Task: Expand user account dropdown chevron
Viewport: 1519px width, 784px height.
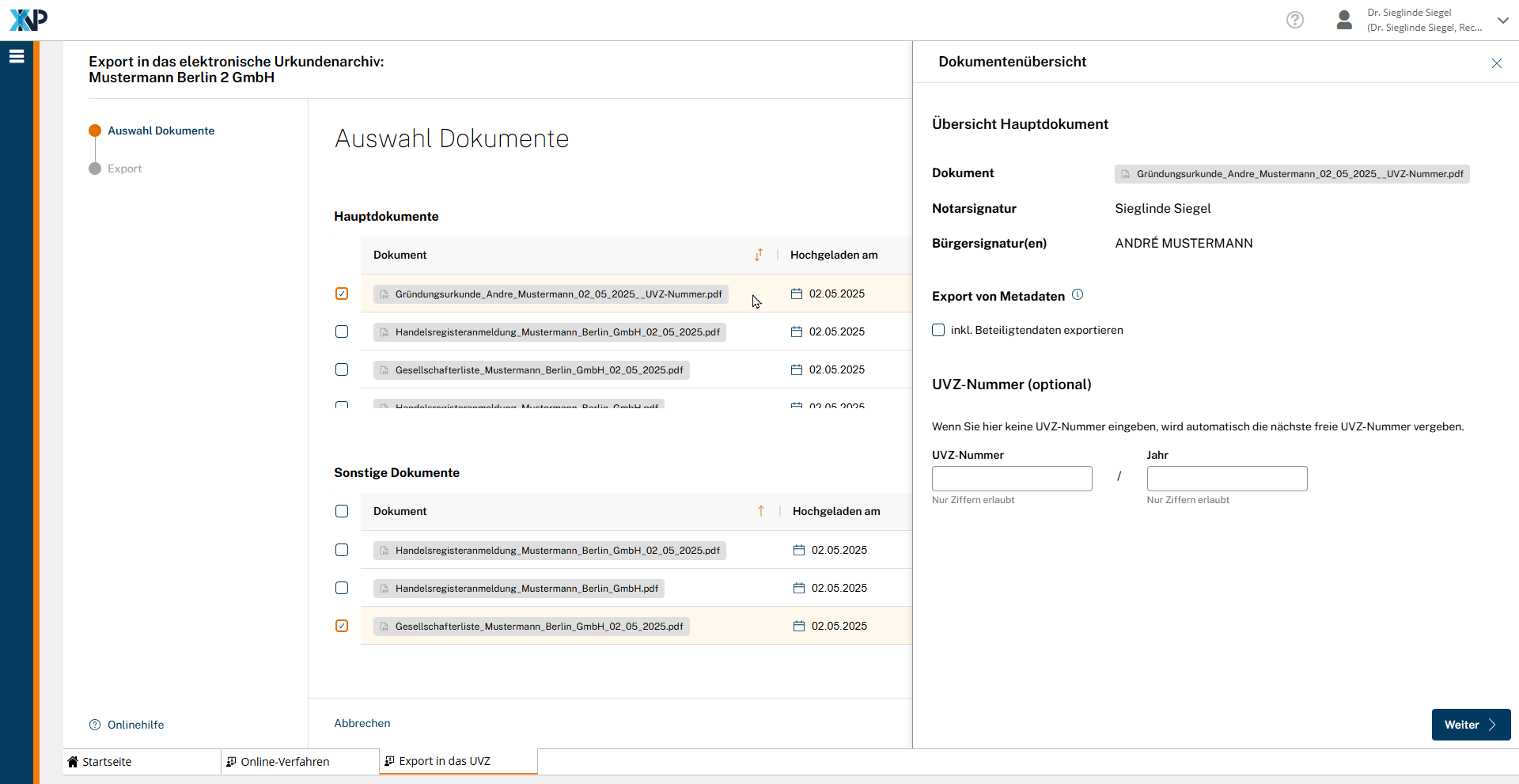Action: coord(1502,20)
